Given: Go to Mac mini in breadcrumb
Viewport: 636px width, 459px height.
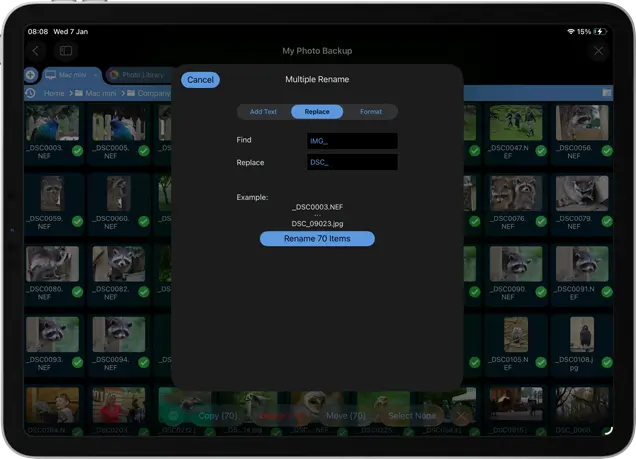Looking at the screenshot, I should (x=101, y=93).
